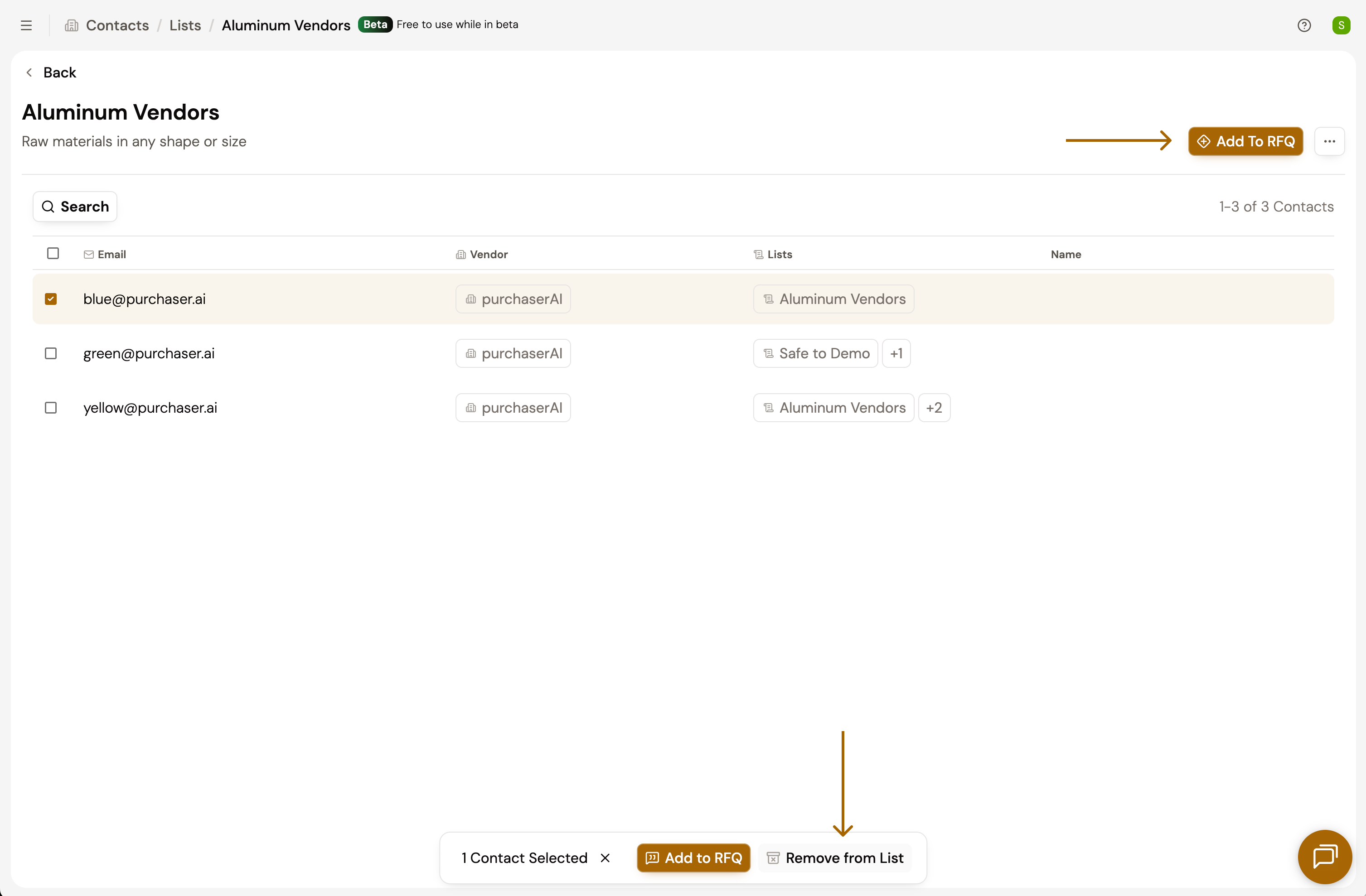The image size is (1366, 896).
Task: Toggle the select-all header checkbox
Action: pos(53,254)
